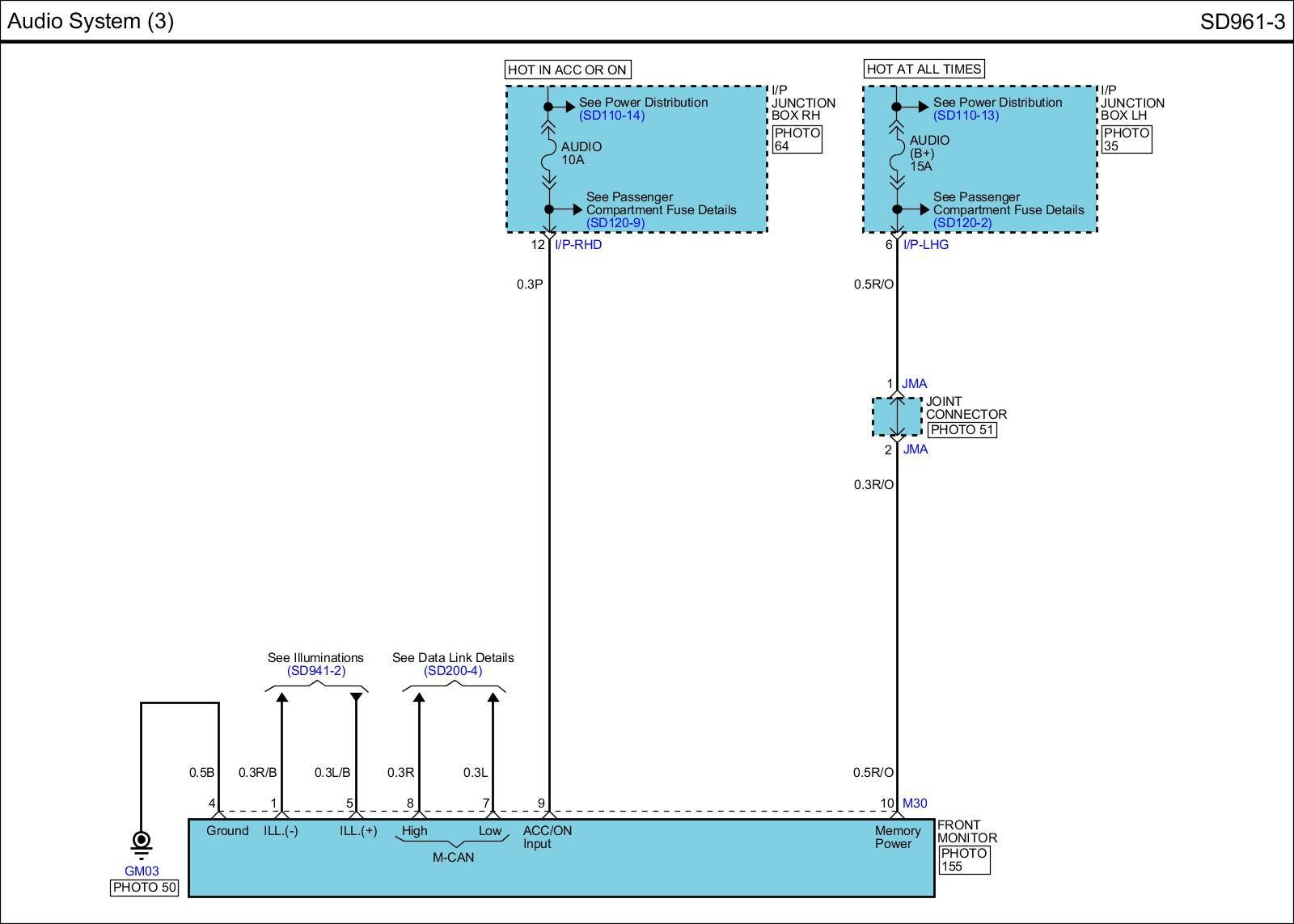This screenshot has width=1294, height=924.
Task: Select the I/P-RHD connector label
Action: [x=578, y=245]
